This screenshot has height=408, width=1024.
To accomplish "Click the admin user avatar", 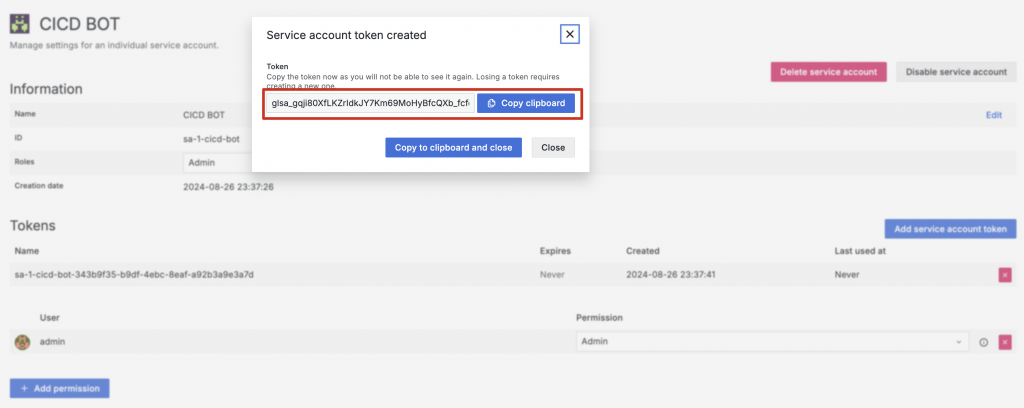I will (x=22, y=342).
